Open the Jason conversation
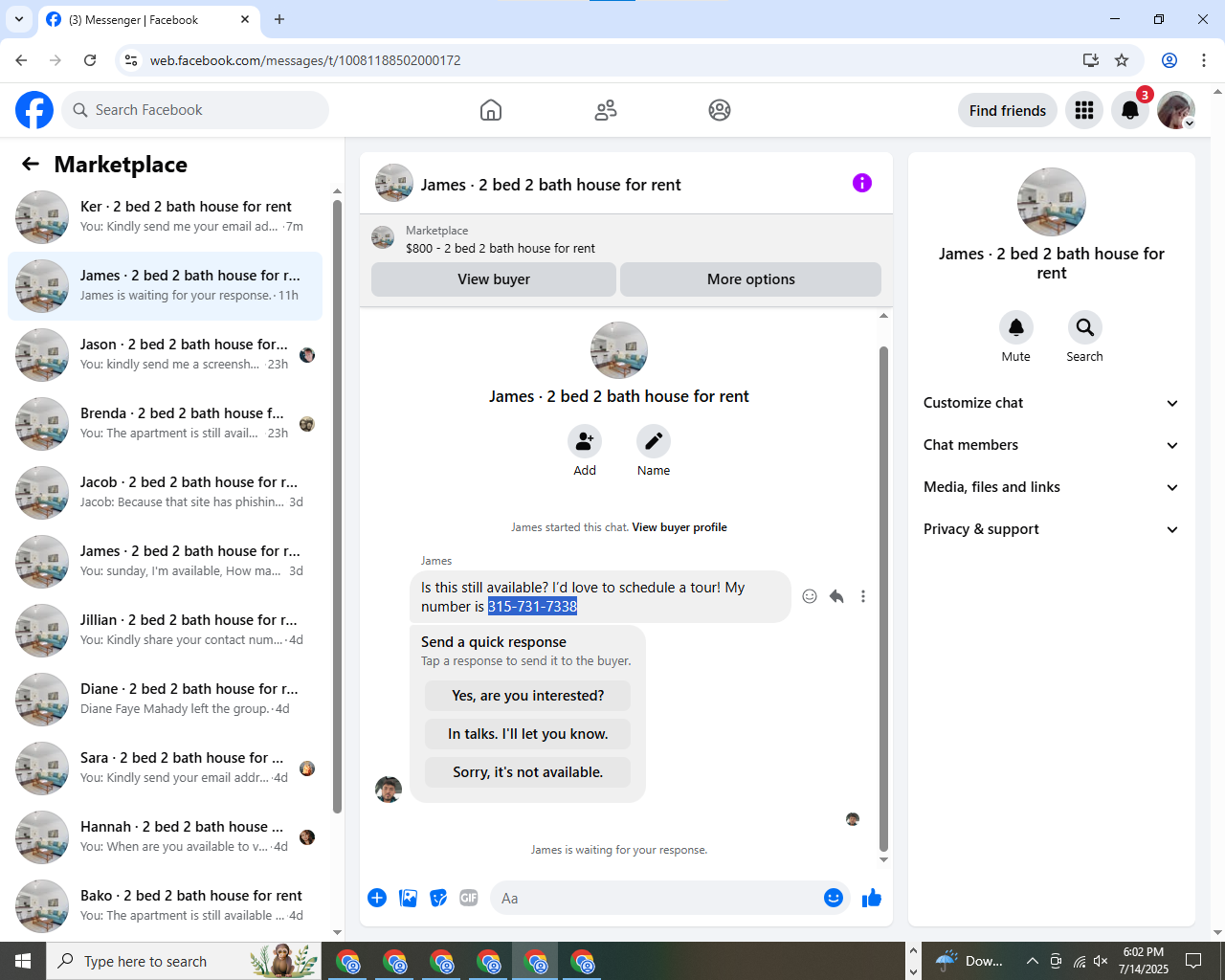The image size is (1225, 980). pos(165,355)
